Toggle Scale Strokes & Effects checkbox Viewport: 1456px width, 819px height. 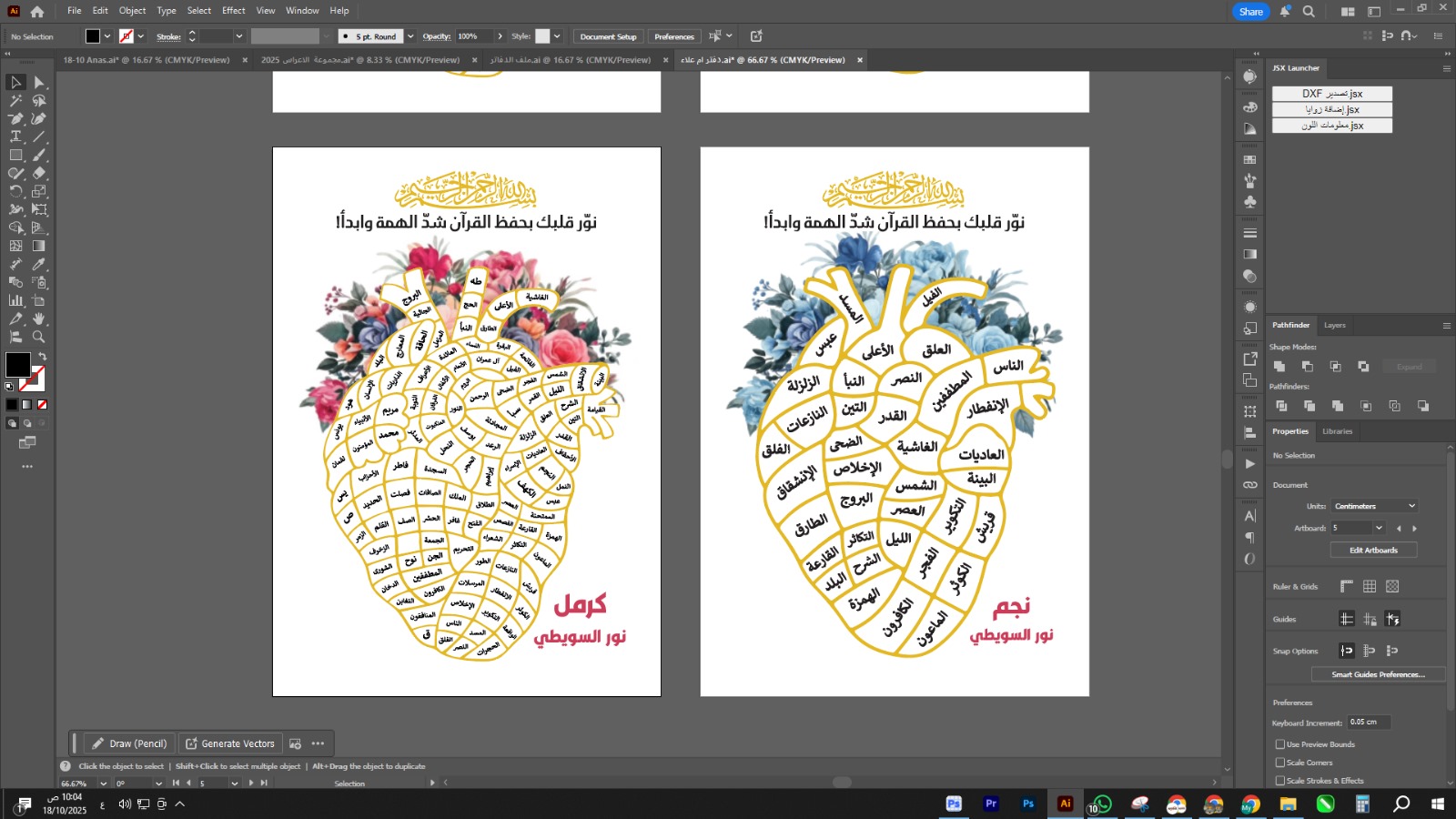(1280, 781)
